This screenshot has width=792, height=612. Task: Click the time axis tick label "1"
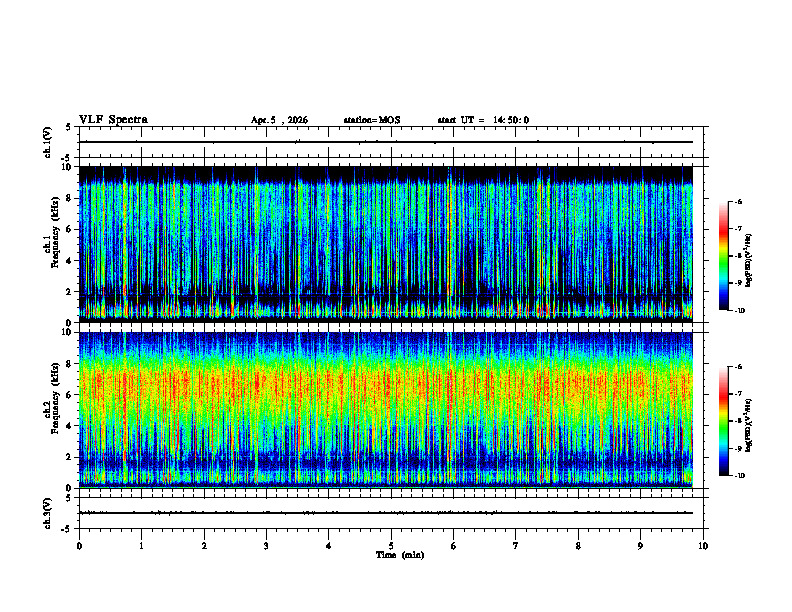tap(141, 546)
